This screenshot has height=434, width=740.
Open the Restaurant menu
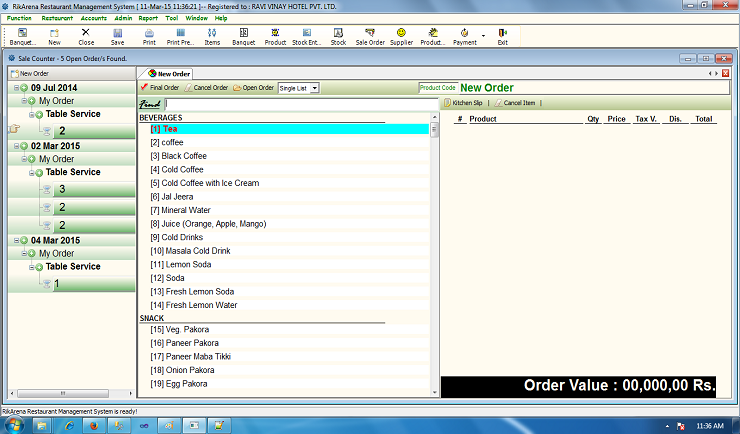coord(57,18)
